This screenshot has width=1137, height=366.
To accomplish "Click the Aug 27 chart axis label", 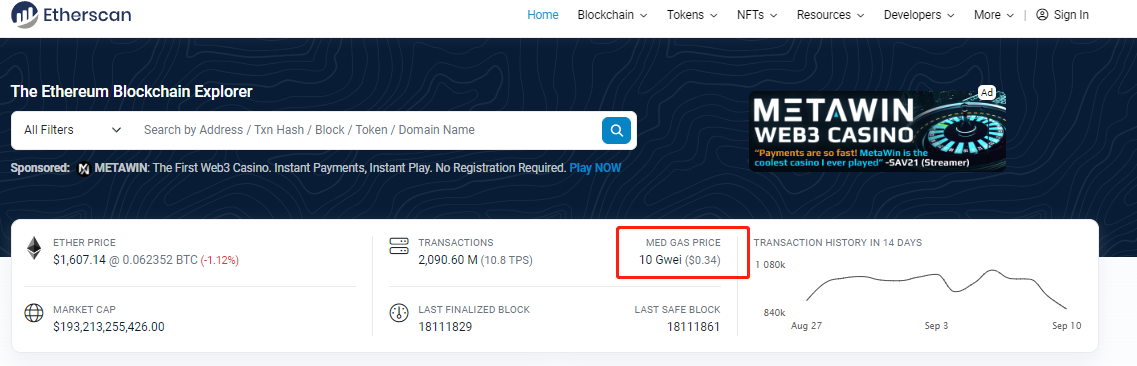I will coord(806,326).
